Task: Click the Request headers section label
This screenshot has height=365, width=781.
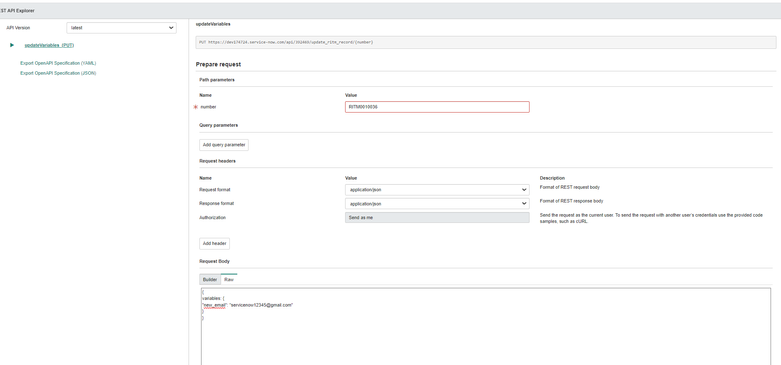Action: click(x=217, y=161)
